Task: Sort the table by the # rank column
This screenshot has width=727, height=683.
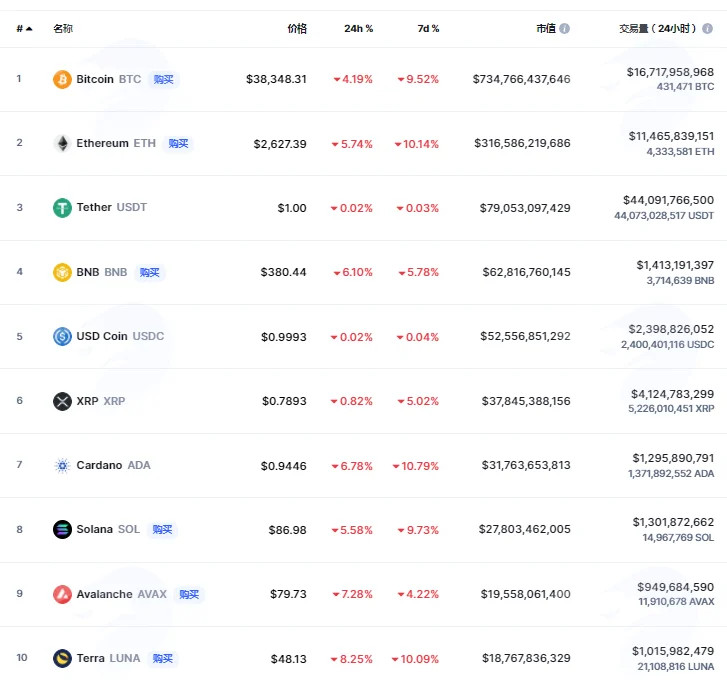Action: click(x=24, y=29)
